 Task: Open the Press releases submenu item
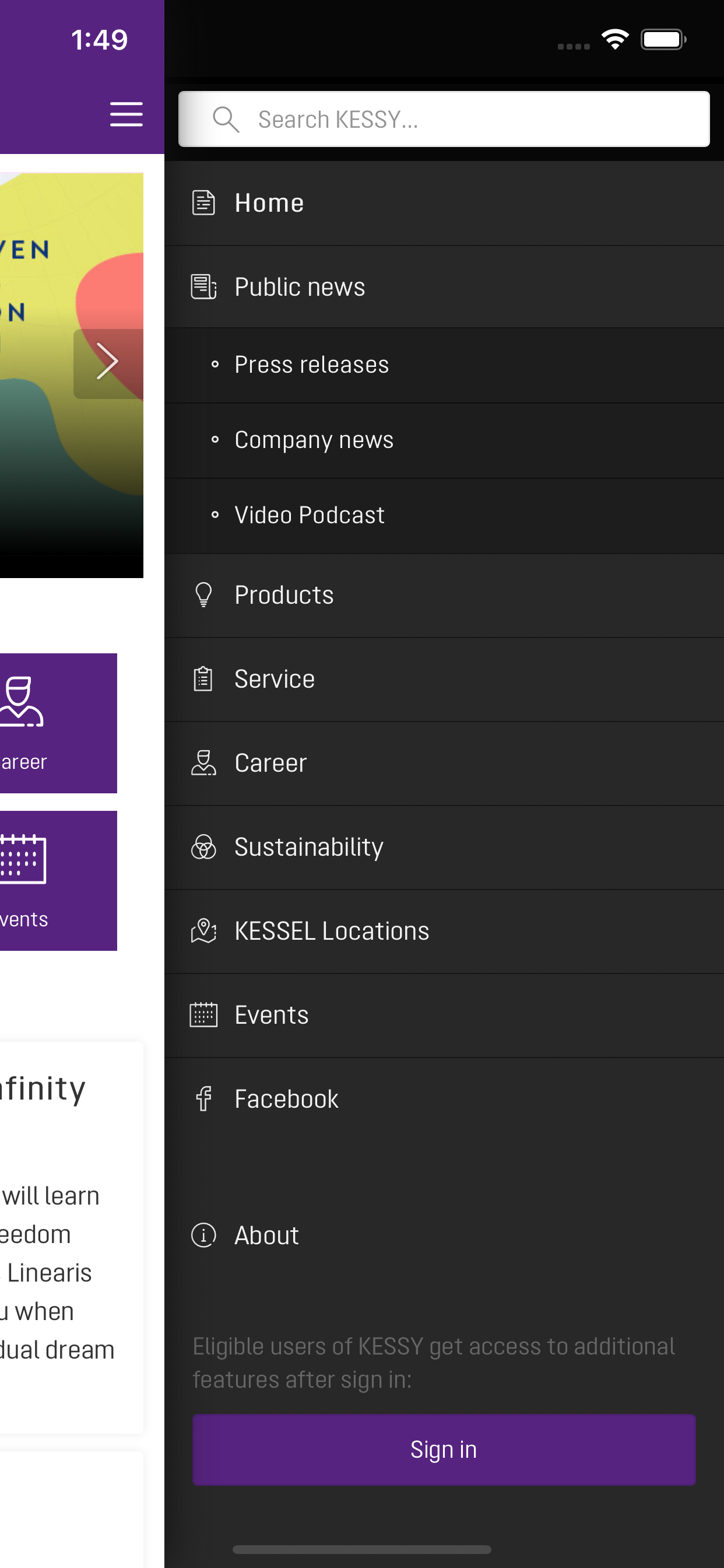[x=444, y=365]
